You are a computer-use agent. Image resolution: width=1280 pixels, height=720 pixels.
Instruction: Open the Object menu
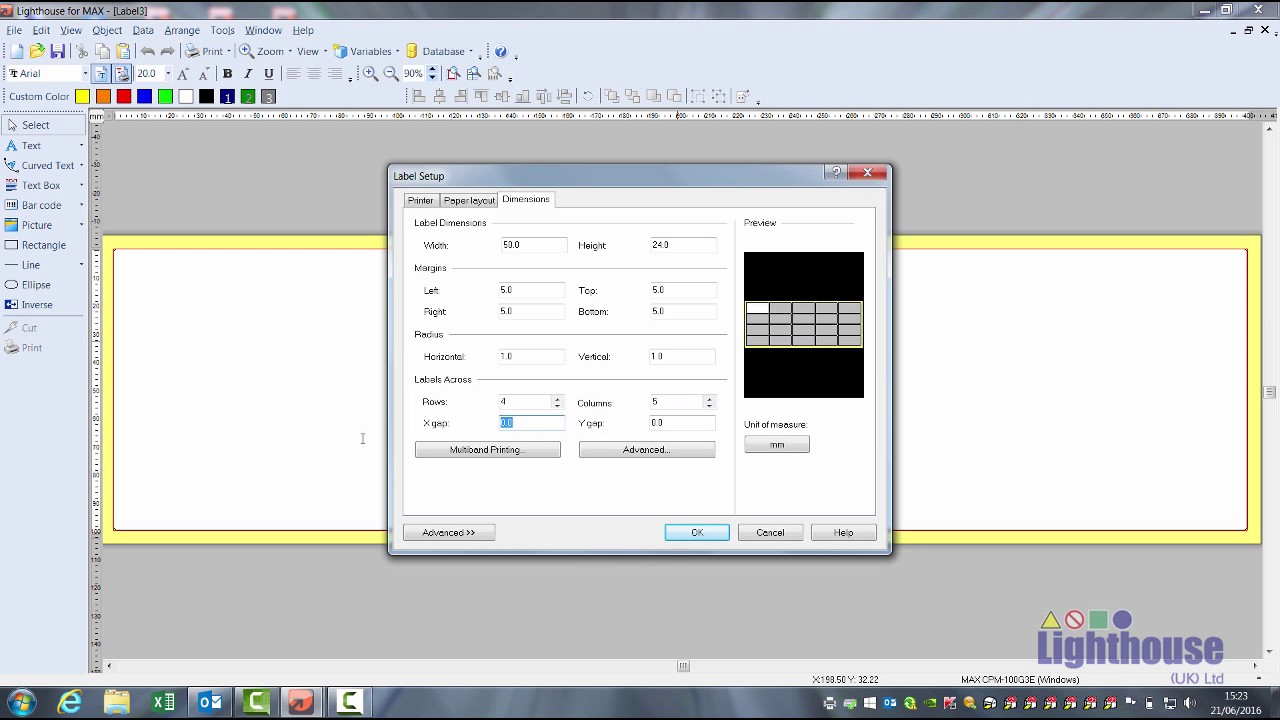point(107,30)
